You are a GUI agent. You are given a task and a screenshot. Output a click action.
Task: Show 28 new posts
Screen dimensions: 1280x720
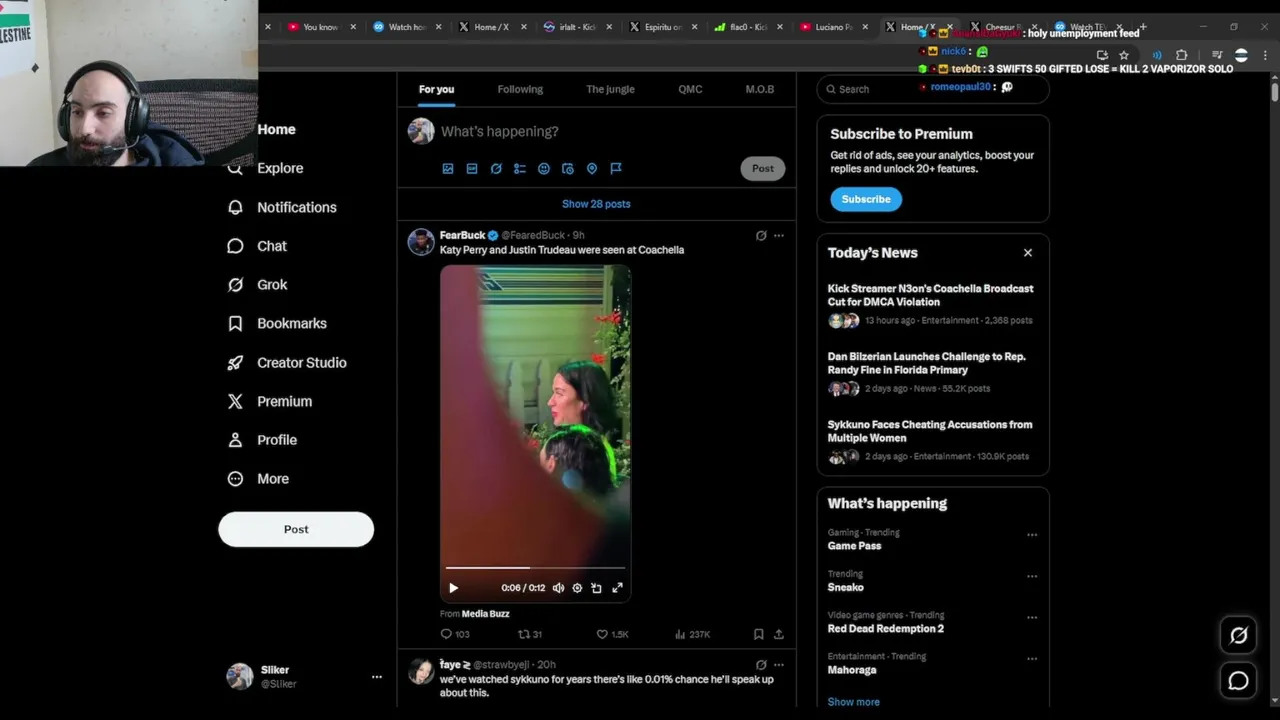[596, 204]
